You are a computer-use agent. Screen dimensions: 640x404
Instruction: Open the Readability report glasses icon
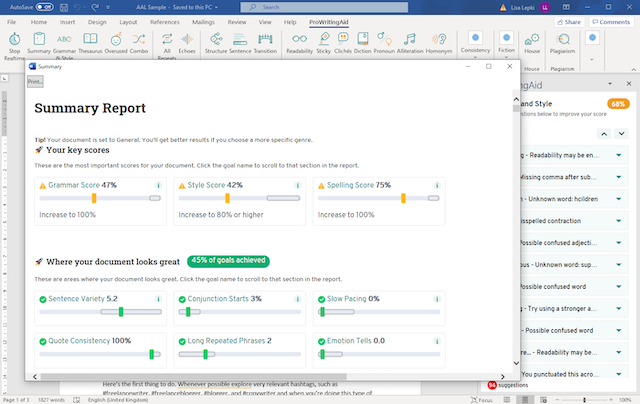(299, 39)
